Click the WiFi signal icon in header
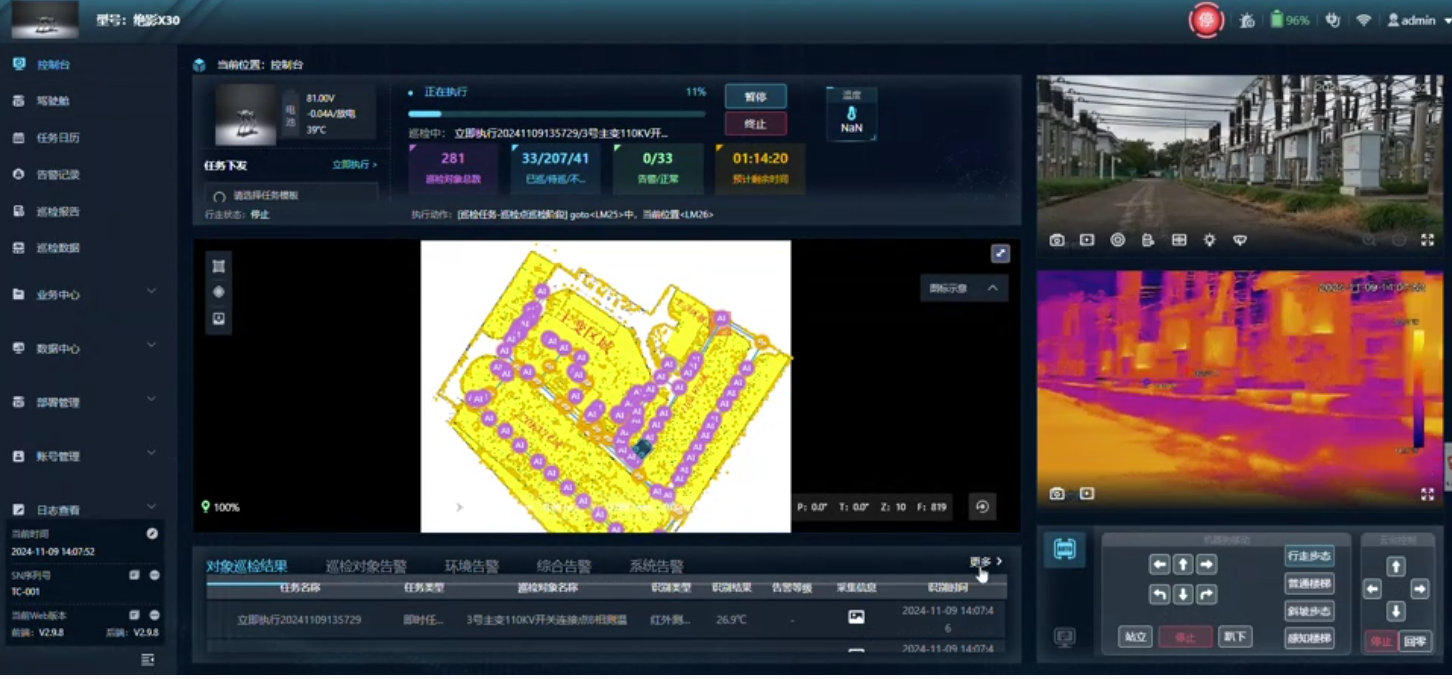 (1363, 20)
